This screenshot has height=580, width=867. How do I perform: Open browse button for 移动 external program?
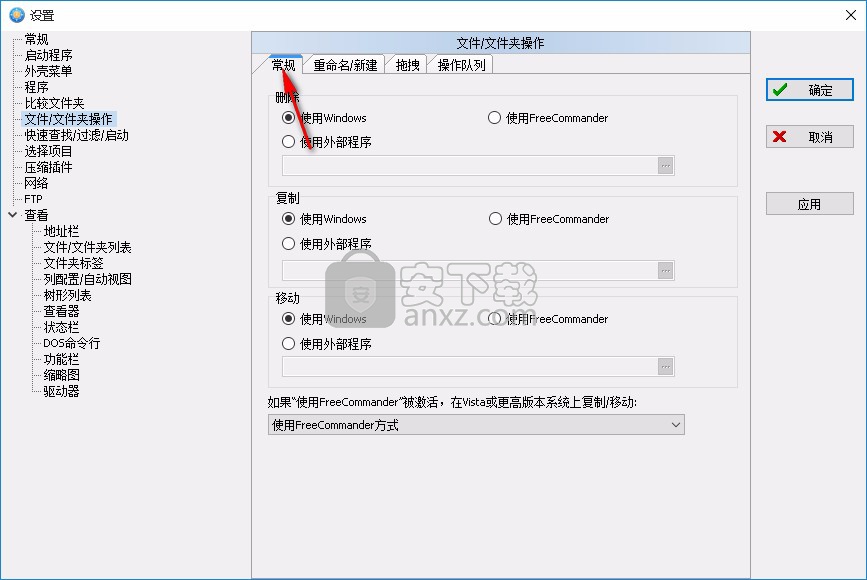coord(665,367)
